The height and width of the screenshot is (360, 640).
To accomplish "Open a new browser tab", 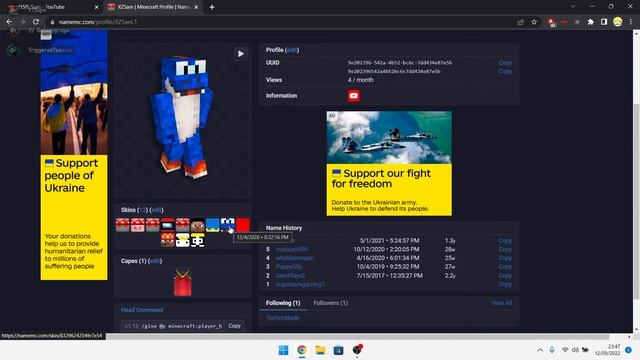I will coord(212,7).
